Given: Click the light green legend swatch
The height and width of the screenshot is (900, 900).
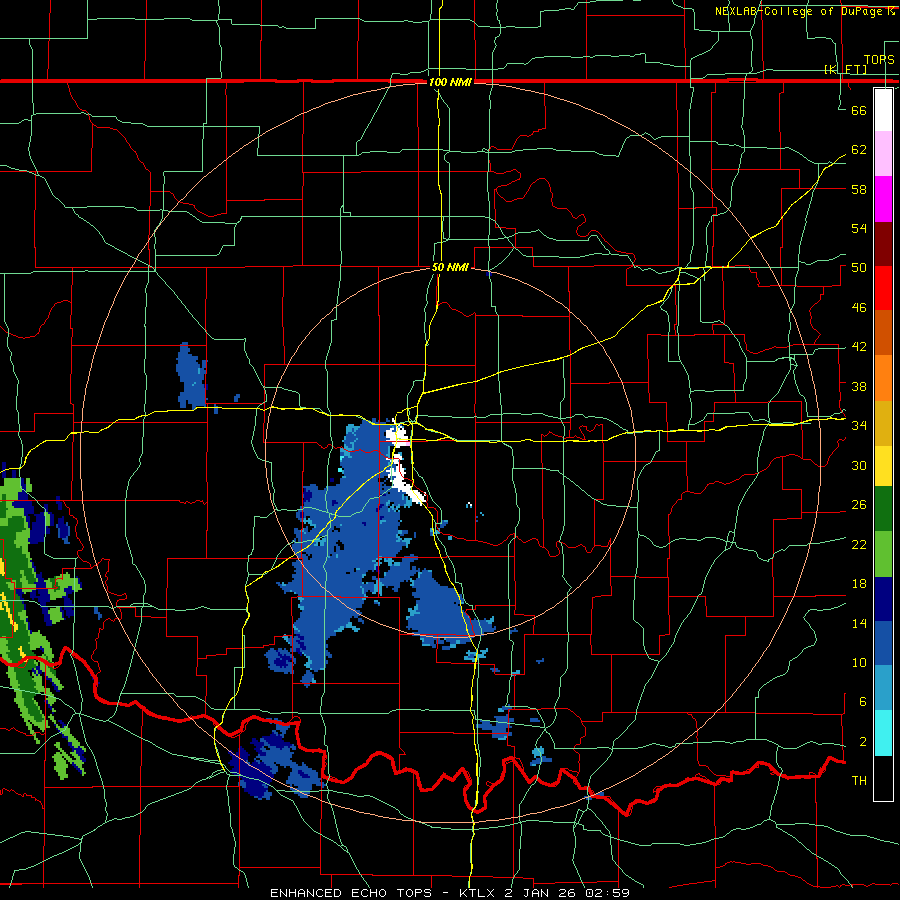Looking at the screenshot, I should 883,554.
